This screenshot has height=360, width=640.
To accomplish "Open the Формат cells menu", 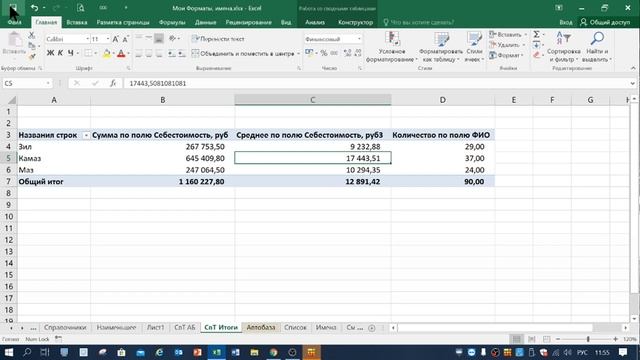I will tap(507, 55).
